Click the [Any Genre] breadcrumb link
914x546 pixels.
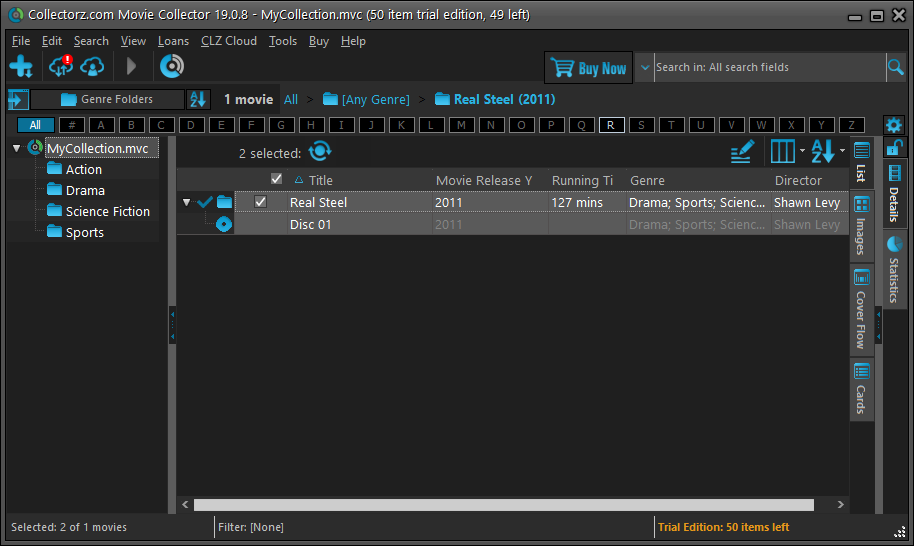click(x=367, y=100)
